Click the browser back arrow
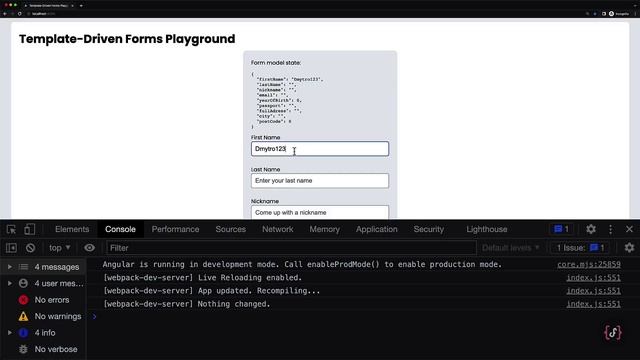The height and width of the screenshot is (360, 640). click(x=5, y=13)
